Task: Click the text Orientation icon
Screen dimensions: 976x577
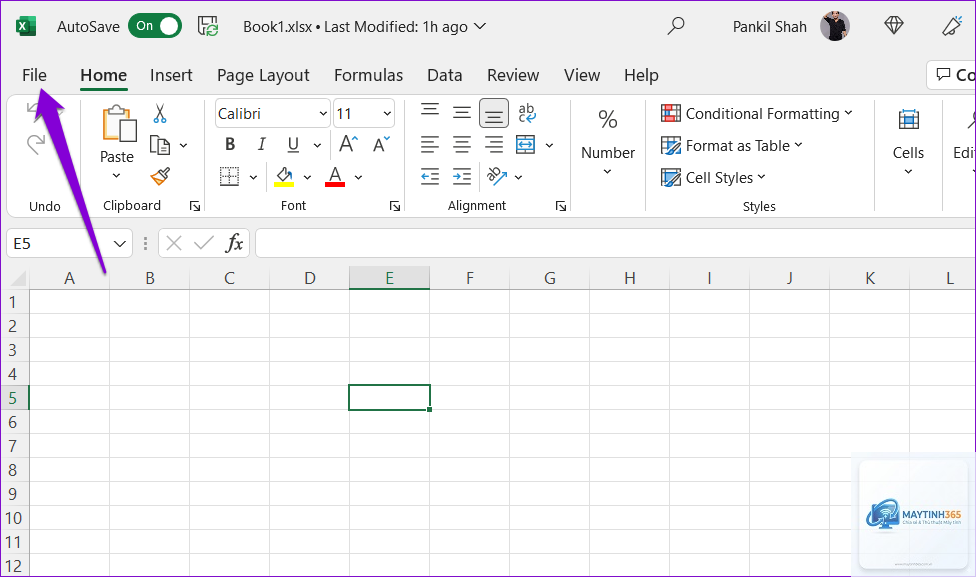Action: pyautogui.click(x=497, y=176)
